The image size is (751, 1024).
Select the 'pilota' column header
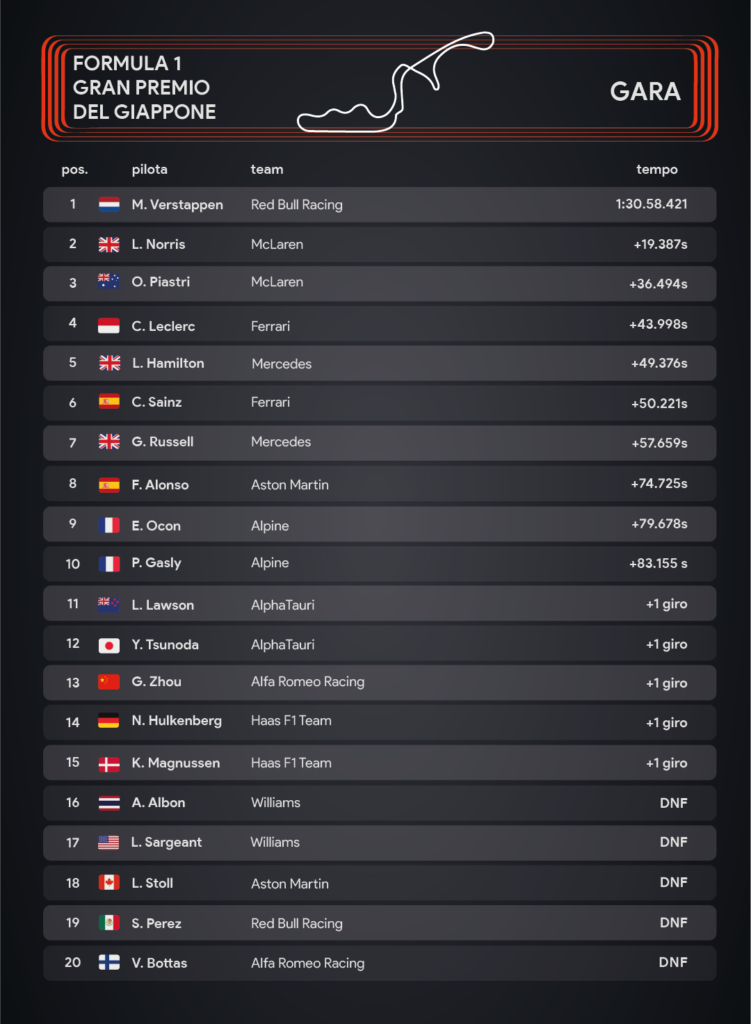[x=150, y=170]
